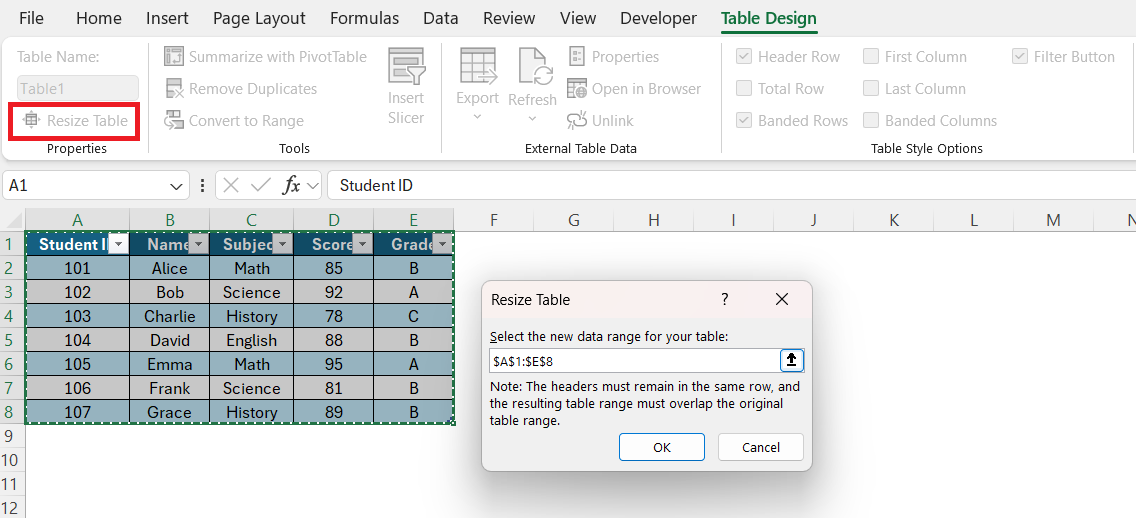Expand the fx function dropdown arrow
This screenshot has width=1136, height=518.
pyautogui.click(x=313, y=186)
